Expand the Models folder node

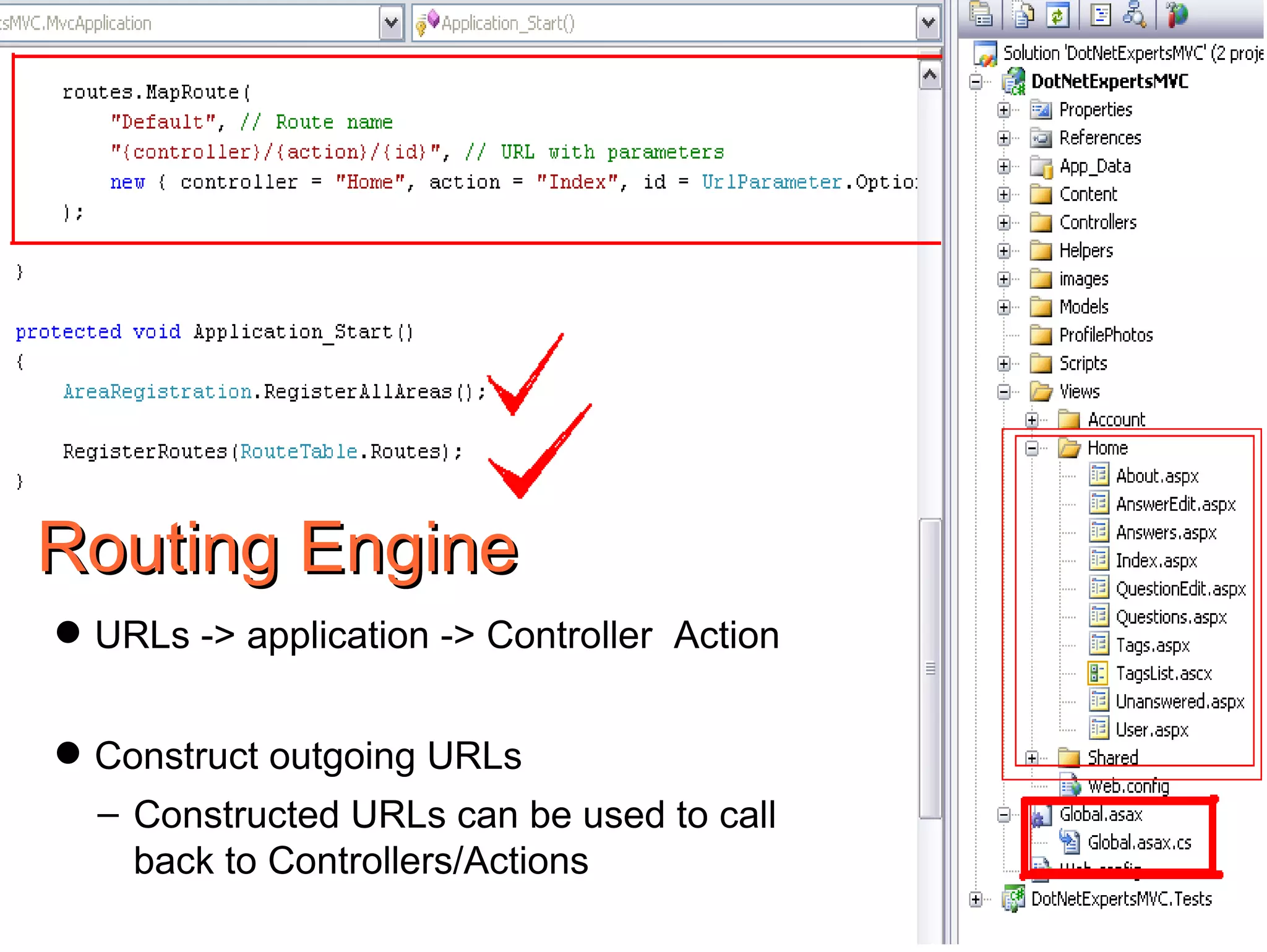[x=1003, y=307]
